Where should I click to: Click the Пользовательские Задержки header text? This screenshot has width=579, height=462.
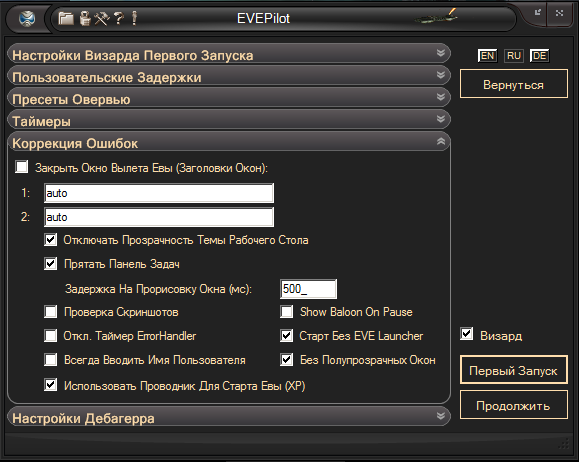(x=107, y=78)
